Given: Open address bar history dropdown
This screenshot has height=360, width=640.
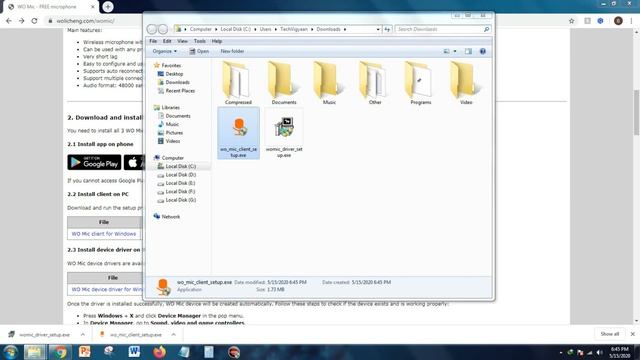Looking at the screenshot, I should click(378, 29).
